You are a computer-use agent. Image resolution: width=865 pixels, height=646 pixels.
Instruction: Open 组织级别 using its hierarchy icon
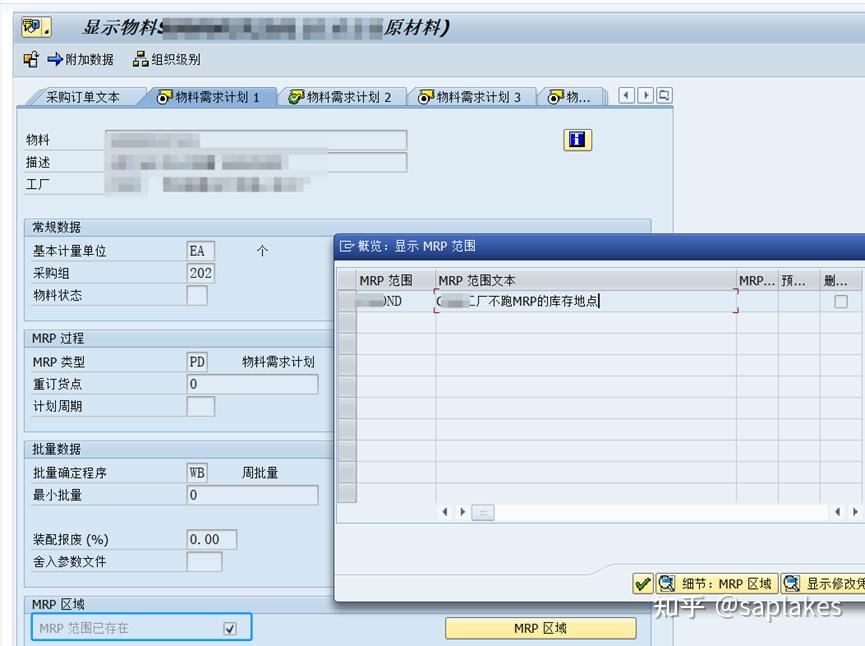139,59
